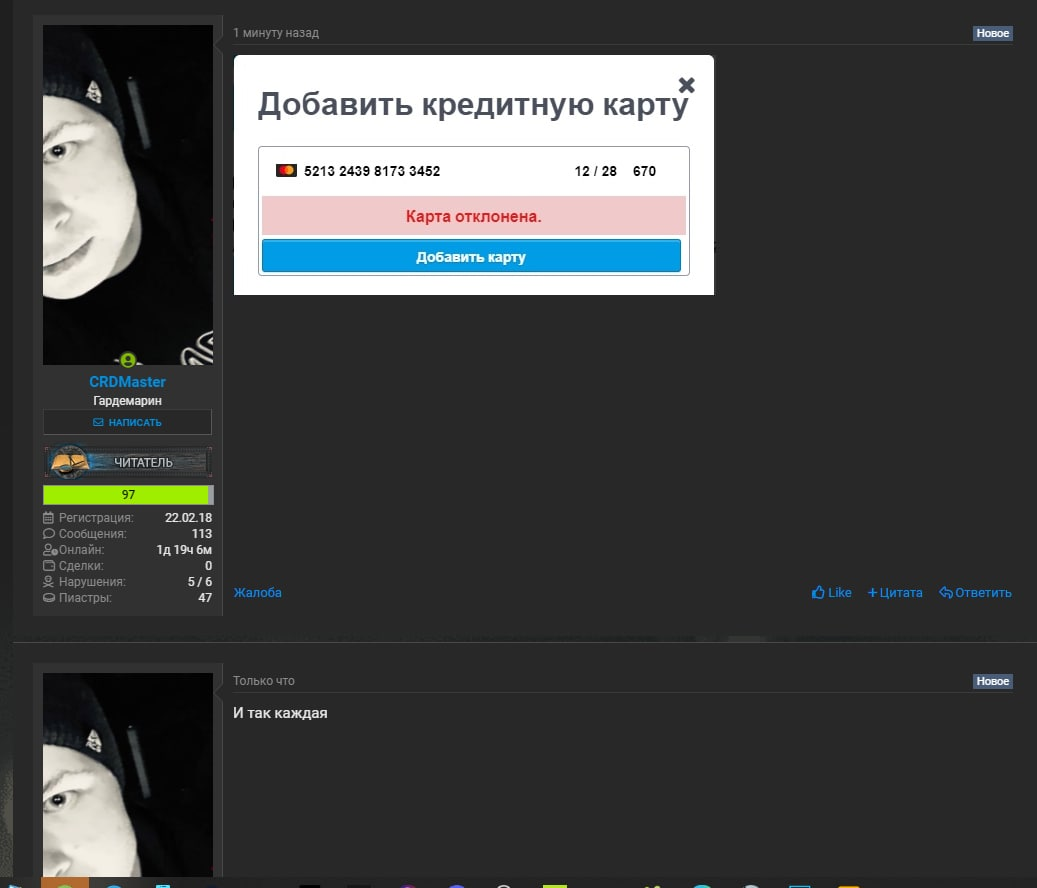Click +Цитата to quote the post
The width and height of the screenshot is (1037, 888).
pyautogui.click(x=895, y=592)
